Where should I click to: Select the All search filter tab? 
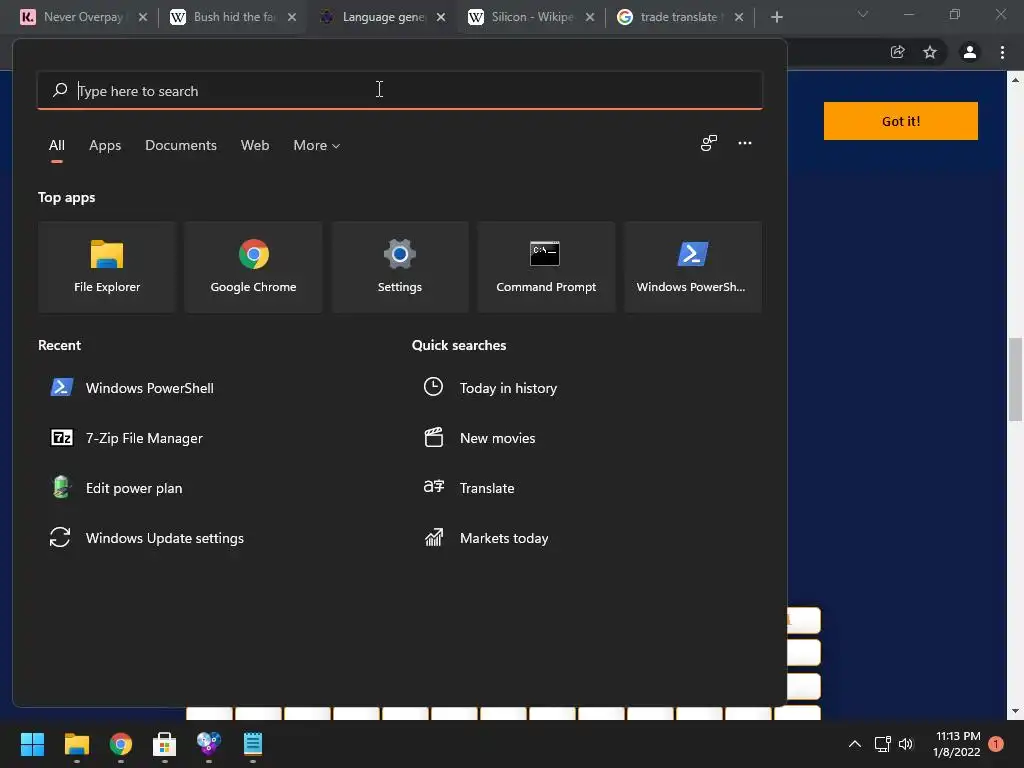57,146
